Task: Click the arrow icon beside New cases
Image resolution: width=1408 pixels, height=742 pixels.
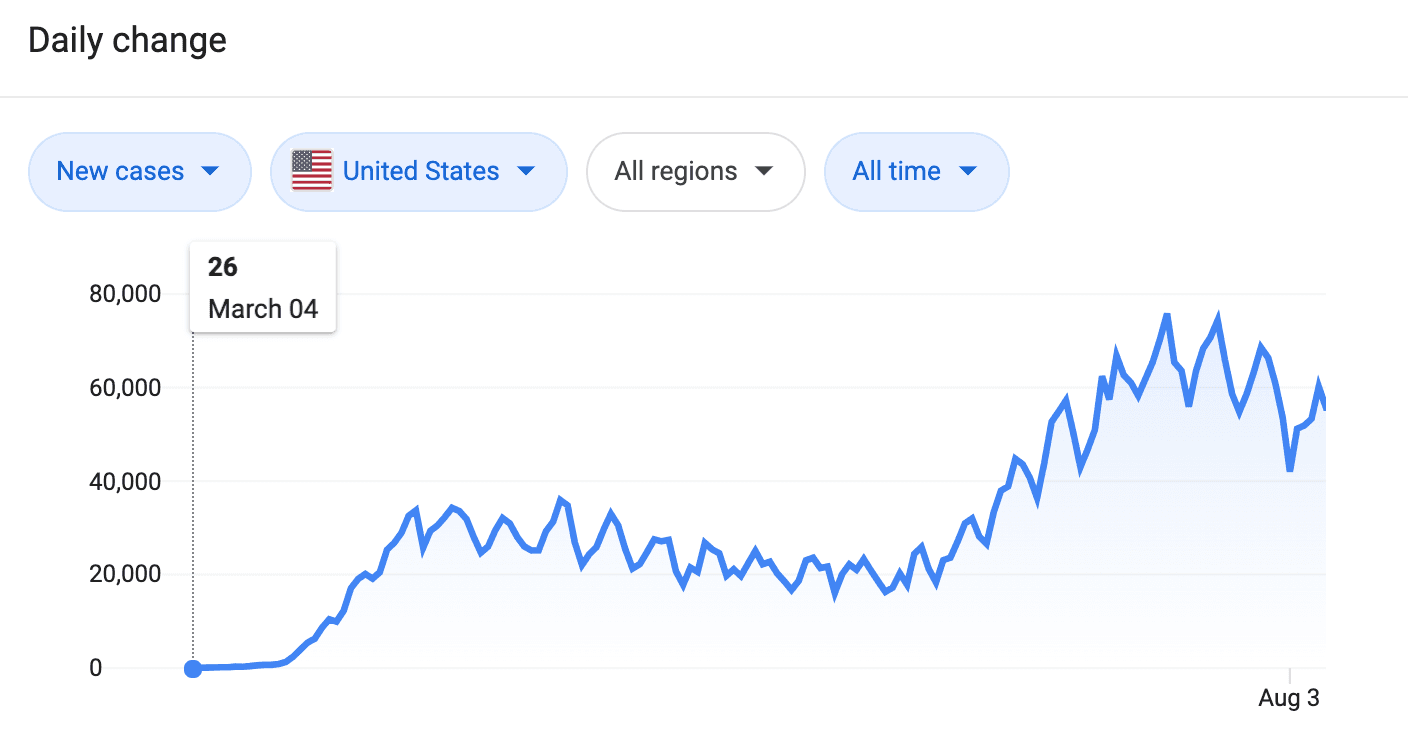Action: (x=210, y=171)
